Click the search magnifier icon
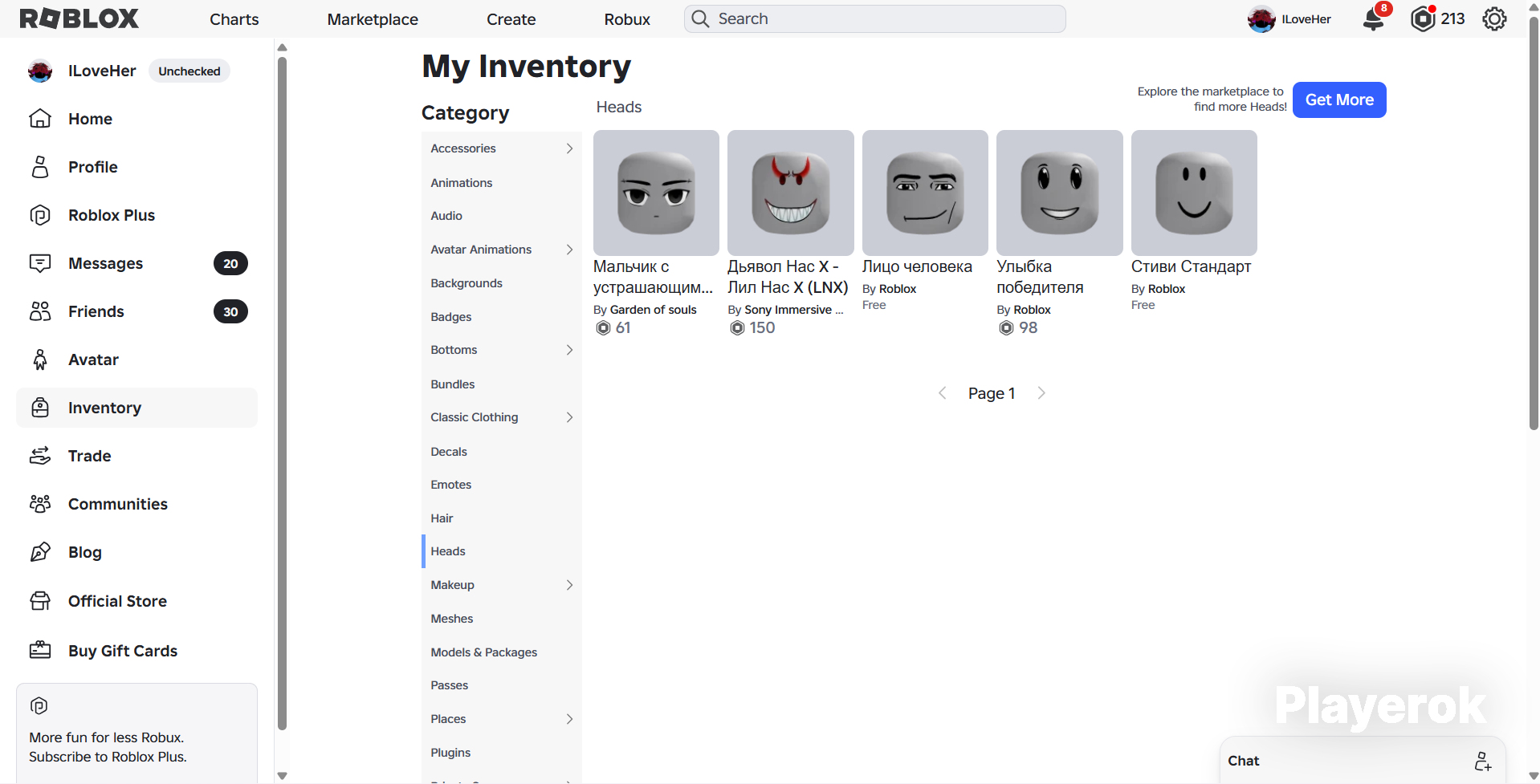 tap(700, 18)
